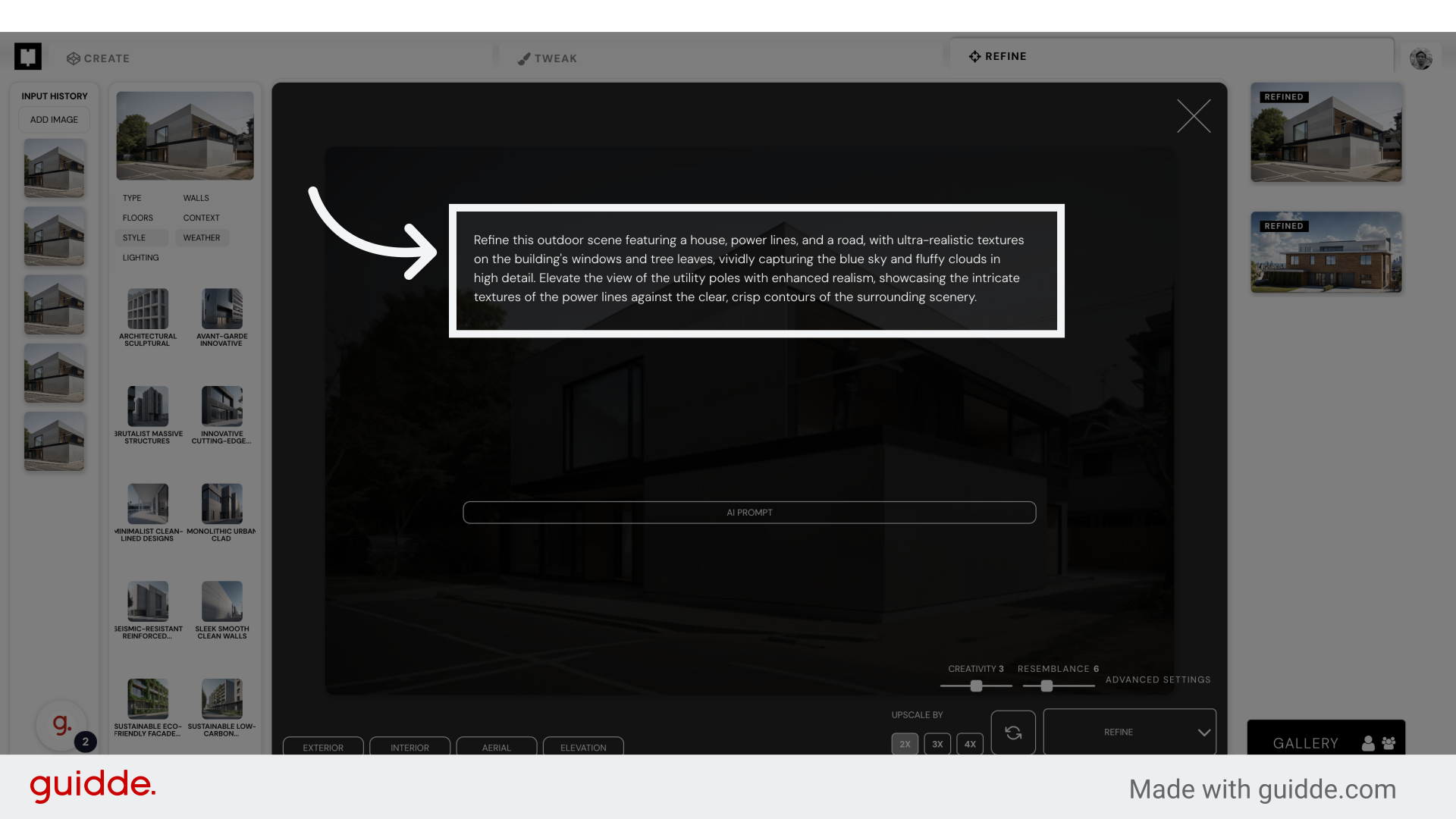1456x819 pixels.
Task: Click the Add Image button
Action: tap(54, 120)
